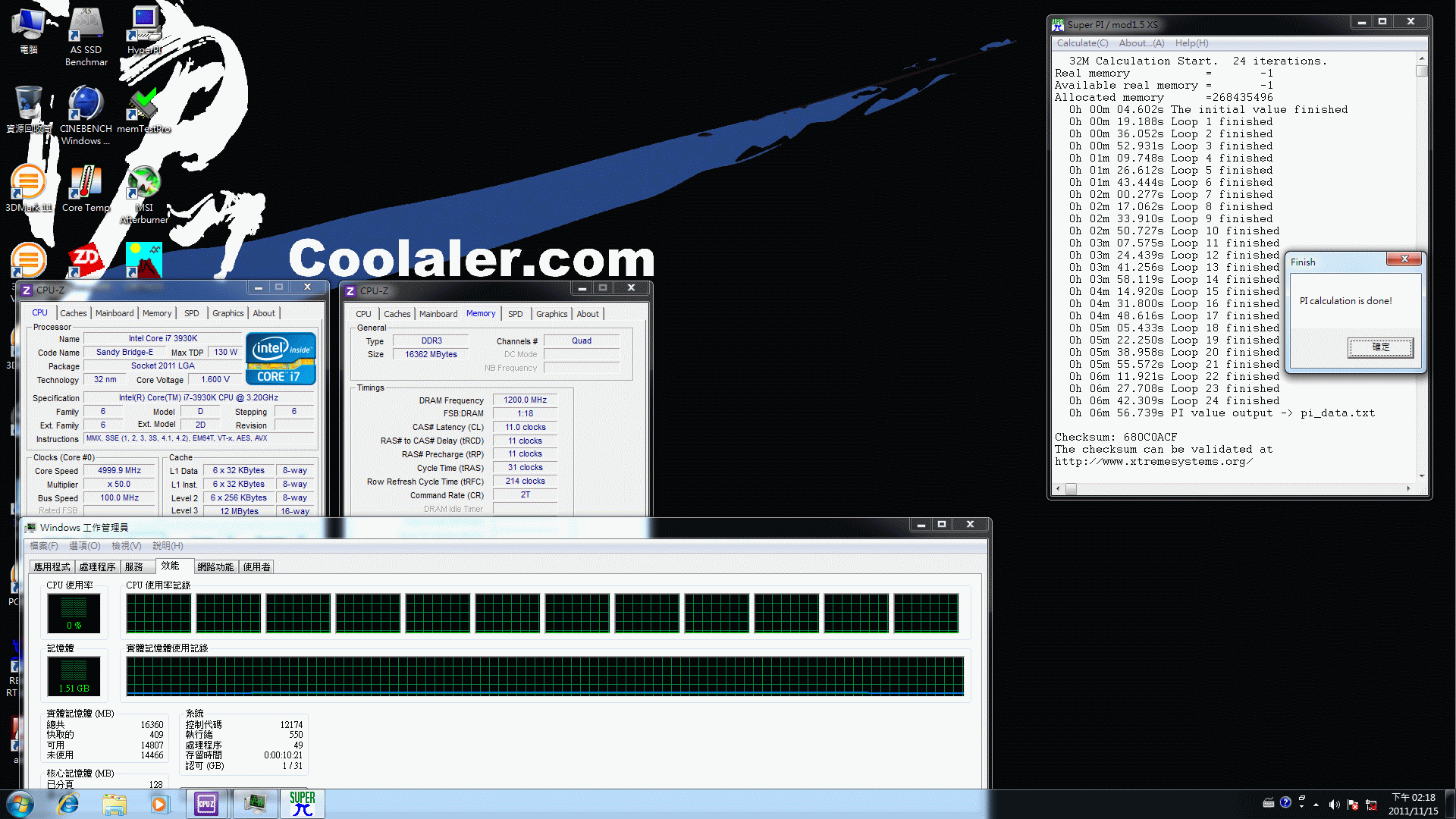Open About...(A) menu in Super PI
1456x819 pixels.
coord(1141,43)
